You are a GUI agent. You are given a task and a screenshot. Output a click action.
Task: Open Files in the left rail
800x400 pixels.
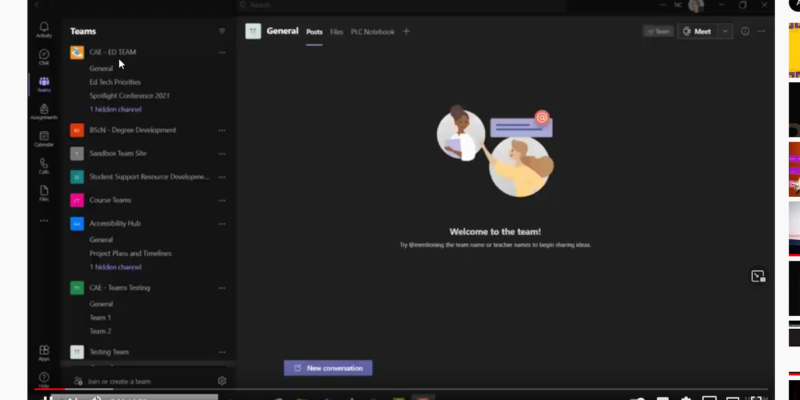pyautogui.click(x=44, y=193)
